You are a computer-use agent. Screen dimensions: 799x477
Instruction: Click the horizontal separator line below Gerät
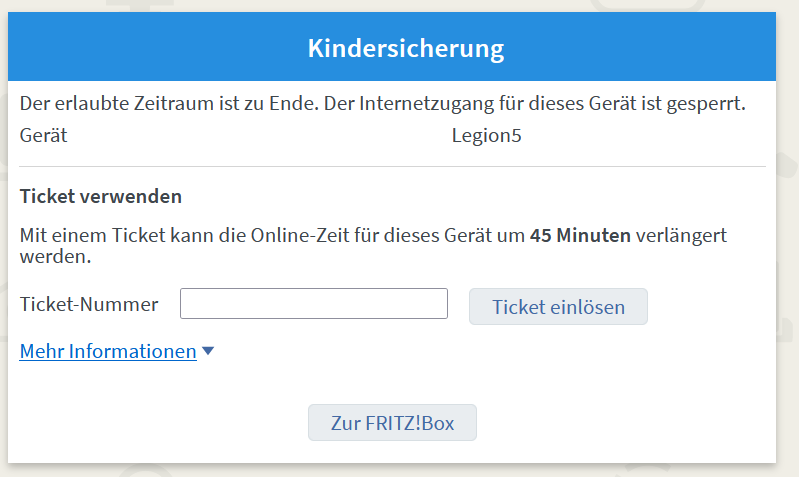pyautogui.click(x=392, y=166)
